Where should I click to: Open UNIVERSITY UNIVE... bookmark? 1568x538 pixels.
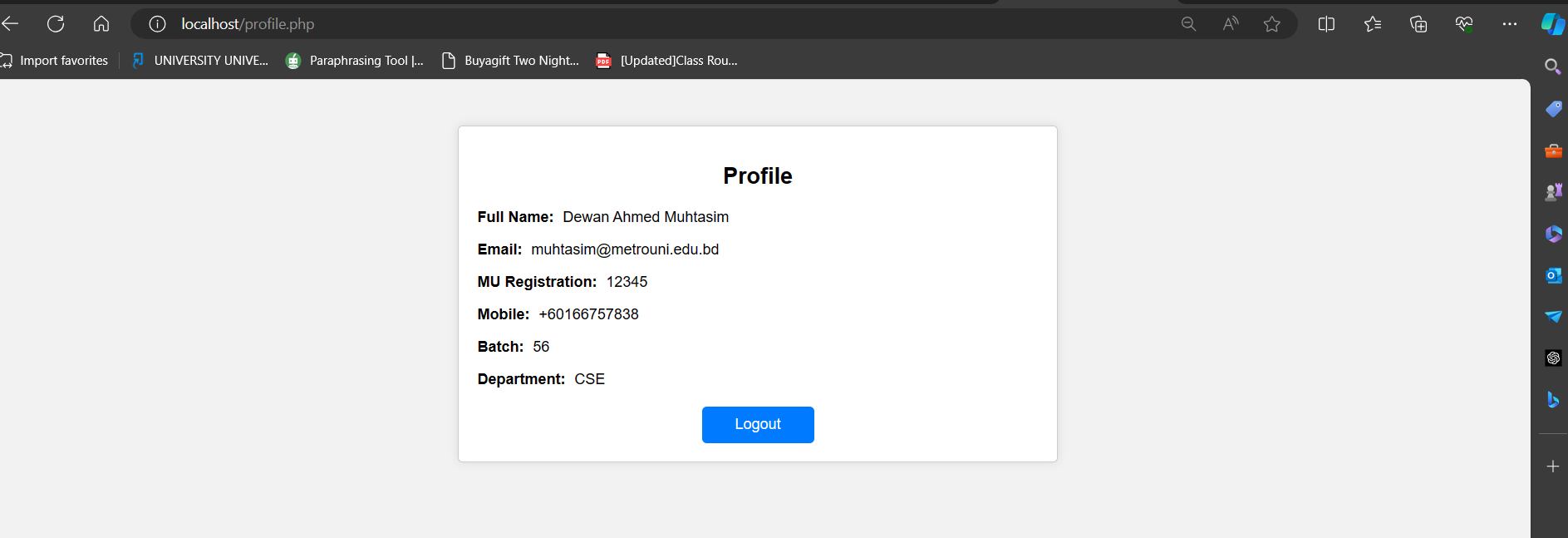coord(200,61)
